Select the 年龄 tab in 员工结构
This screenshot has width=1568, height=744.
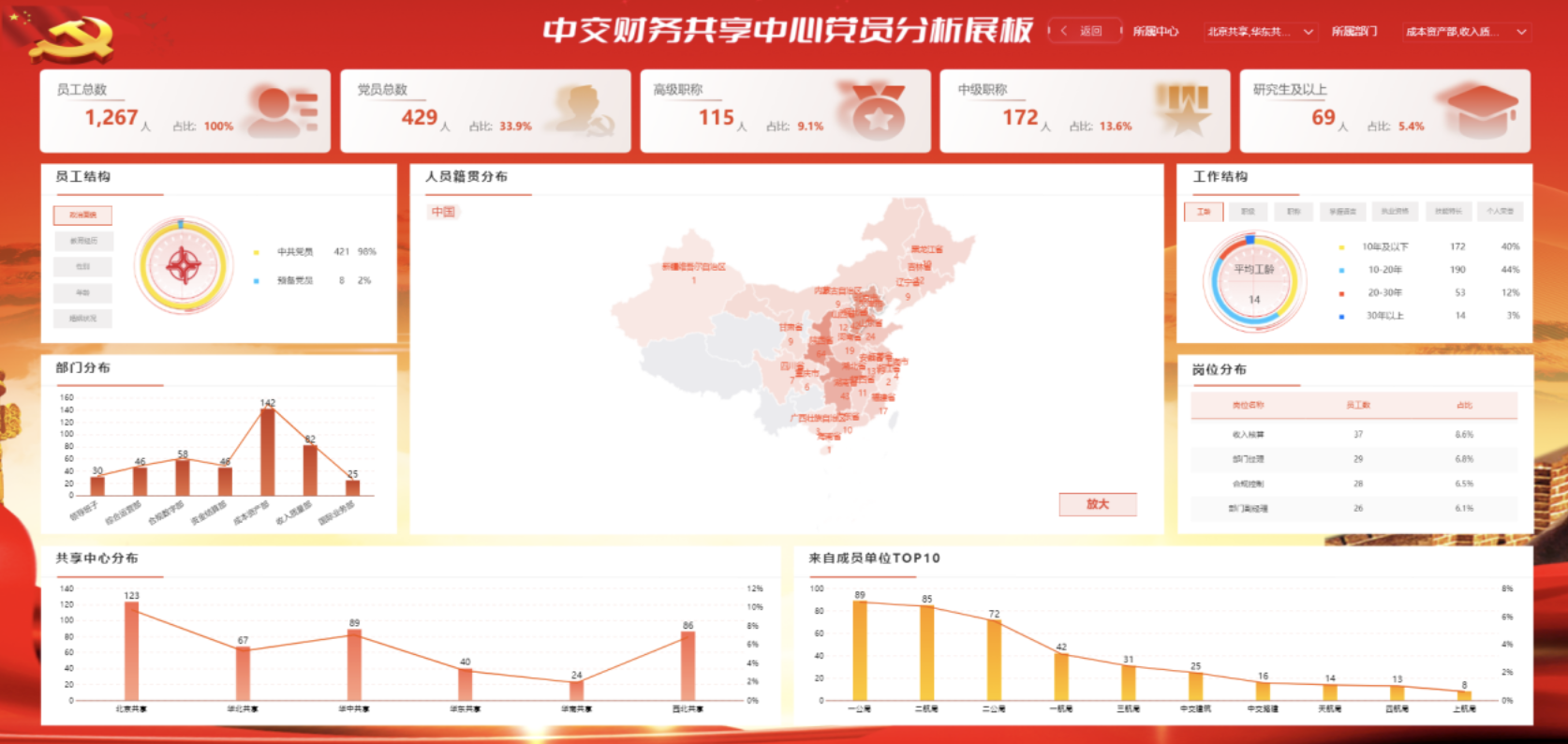pos(82,292)
